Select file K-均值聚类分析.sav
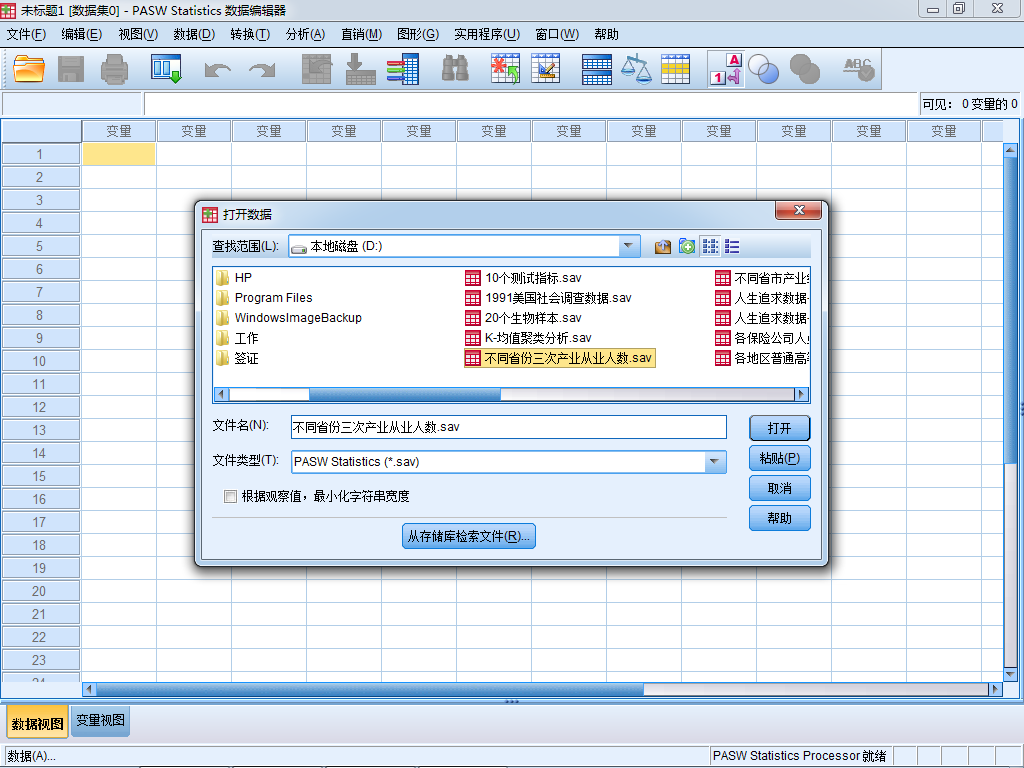 (528, 338)
